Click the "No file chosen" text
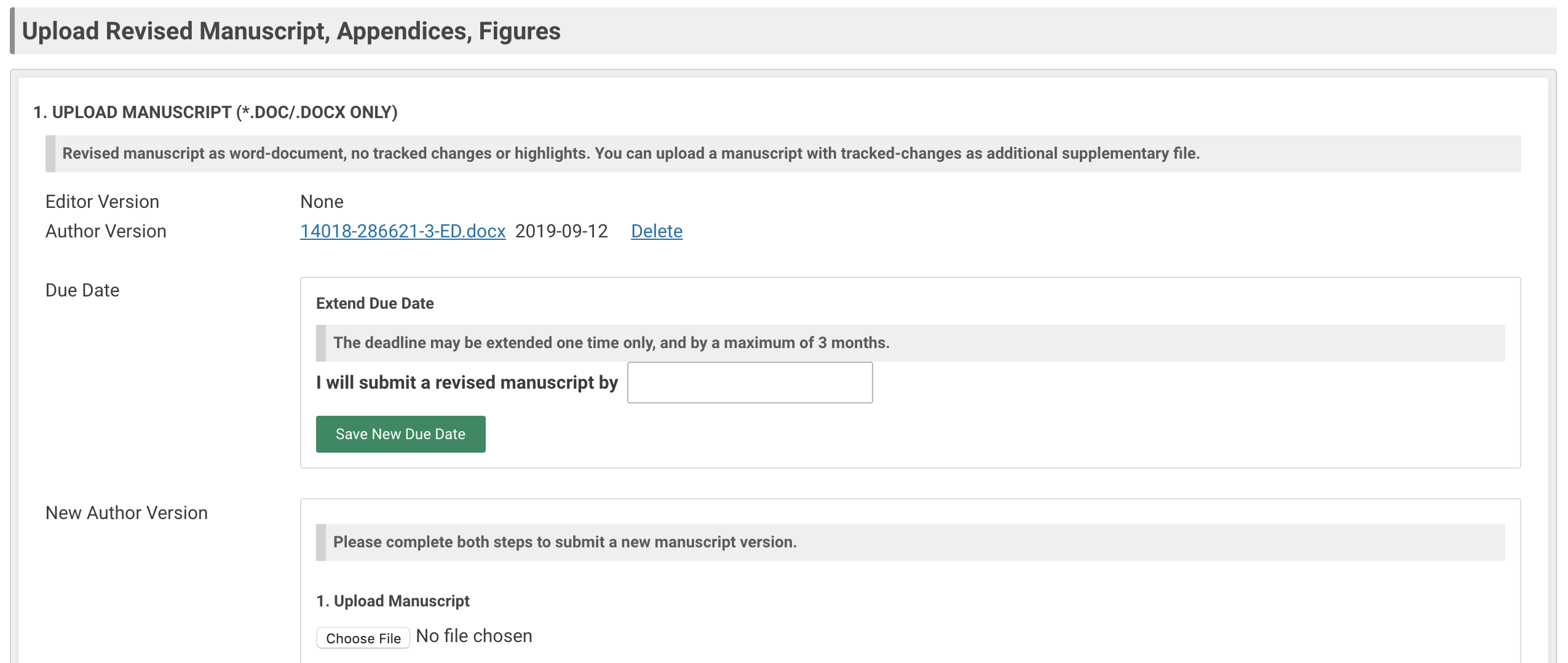1568x663 pixels. pos(473,636)
